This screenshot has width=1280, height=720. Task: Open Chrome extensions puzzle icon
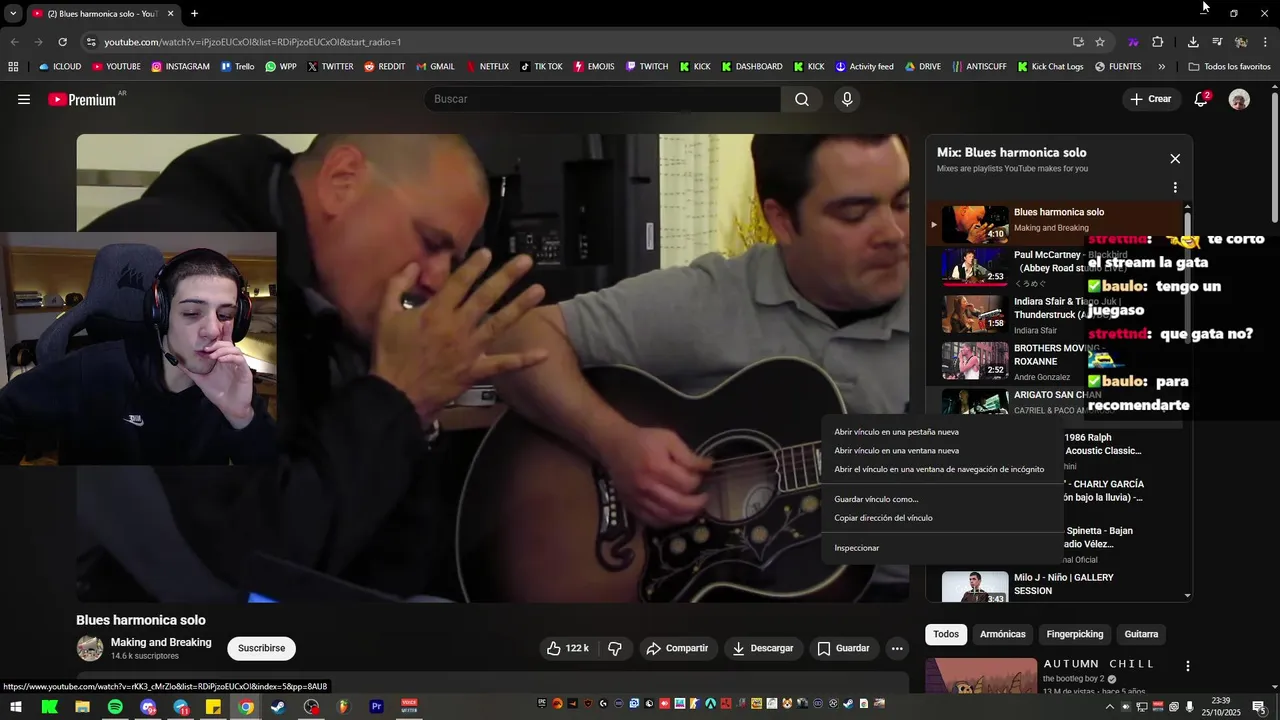(x=1158, y=42)
